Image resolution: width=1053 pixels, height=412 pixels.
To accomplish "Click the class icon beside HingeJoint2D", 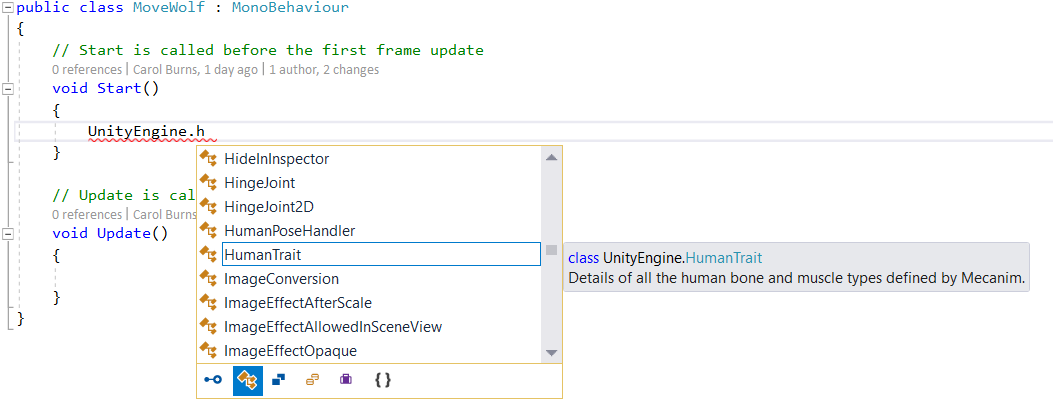I will click(209, 206).
